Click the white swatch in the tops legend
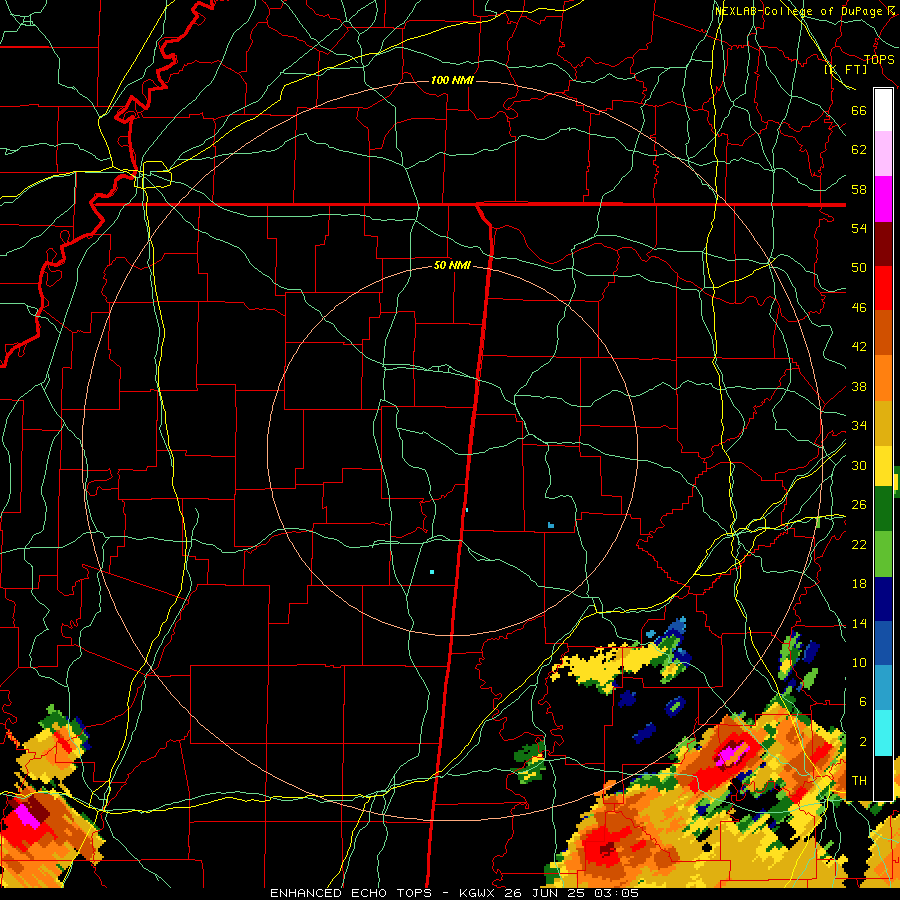Viewport: 900px width, 900px height. [883, 110]
